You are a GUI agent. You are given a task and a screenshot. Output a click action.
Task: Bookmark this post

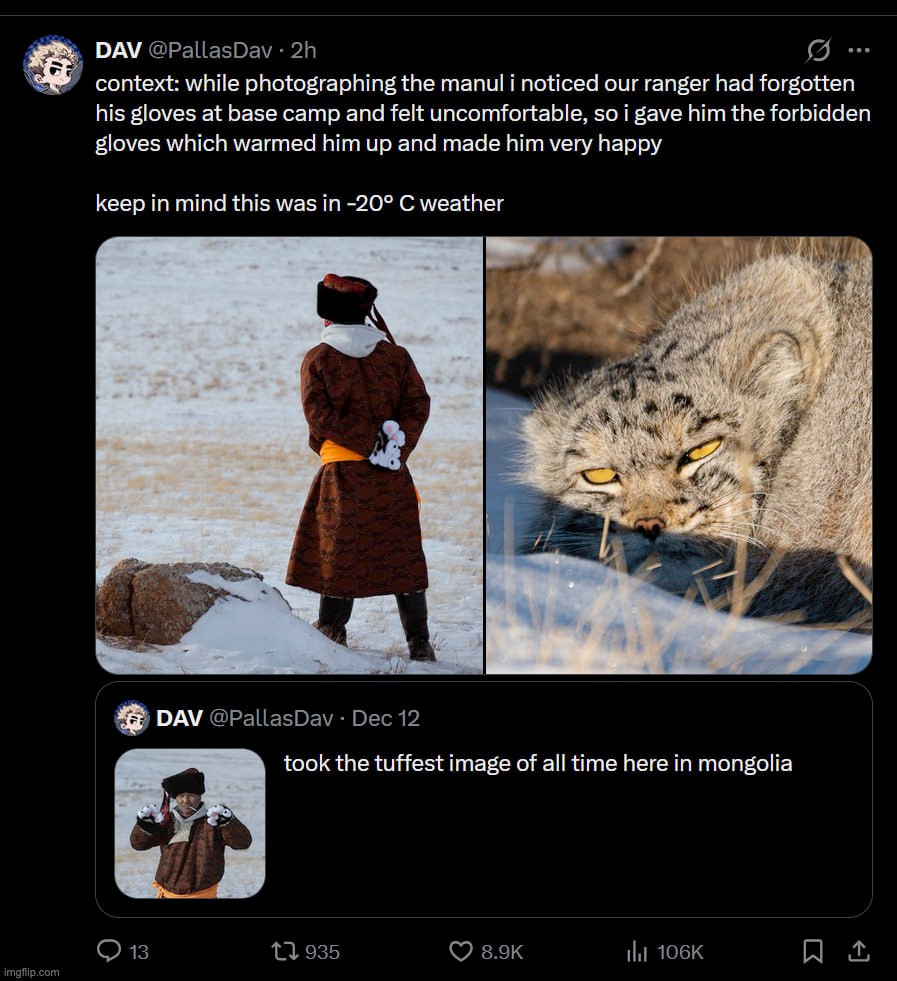[x=813, y=952]
